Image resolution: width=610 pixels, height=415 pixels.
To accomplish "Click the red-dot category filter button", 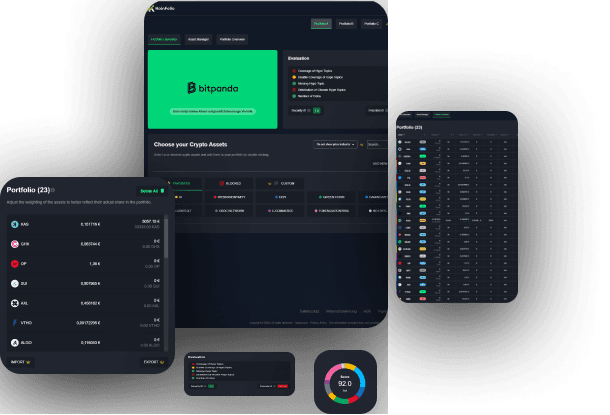I will 229,197.
